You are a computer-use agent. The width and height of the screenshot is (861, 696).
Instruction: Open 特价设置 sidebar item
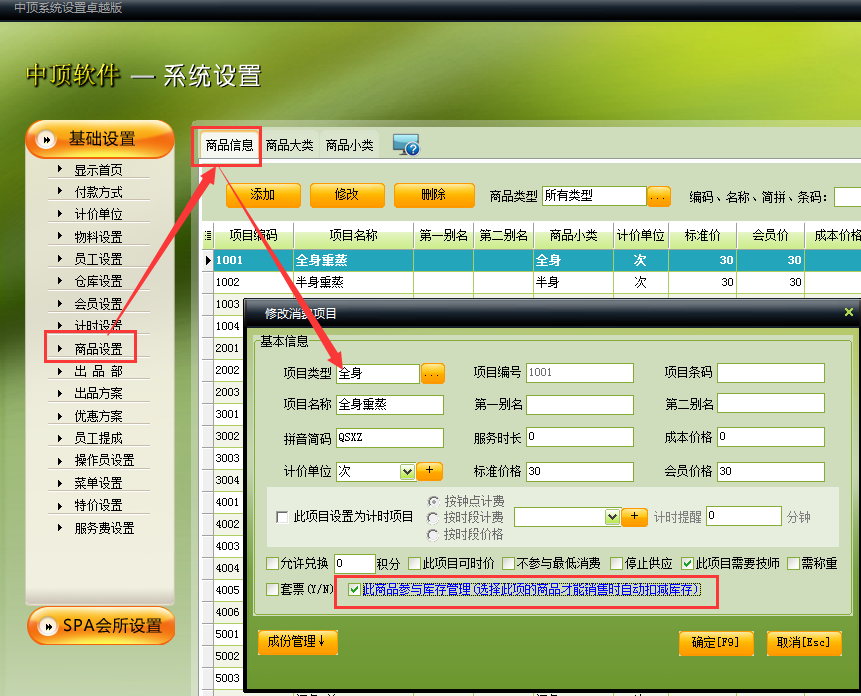pos(98,505)
